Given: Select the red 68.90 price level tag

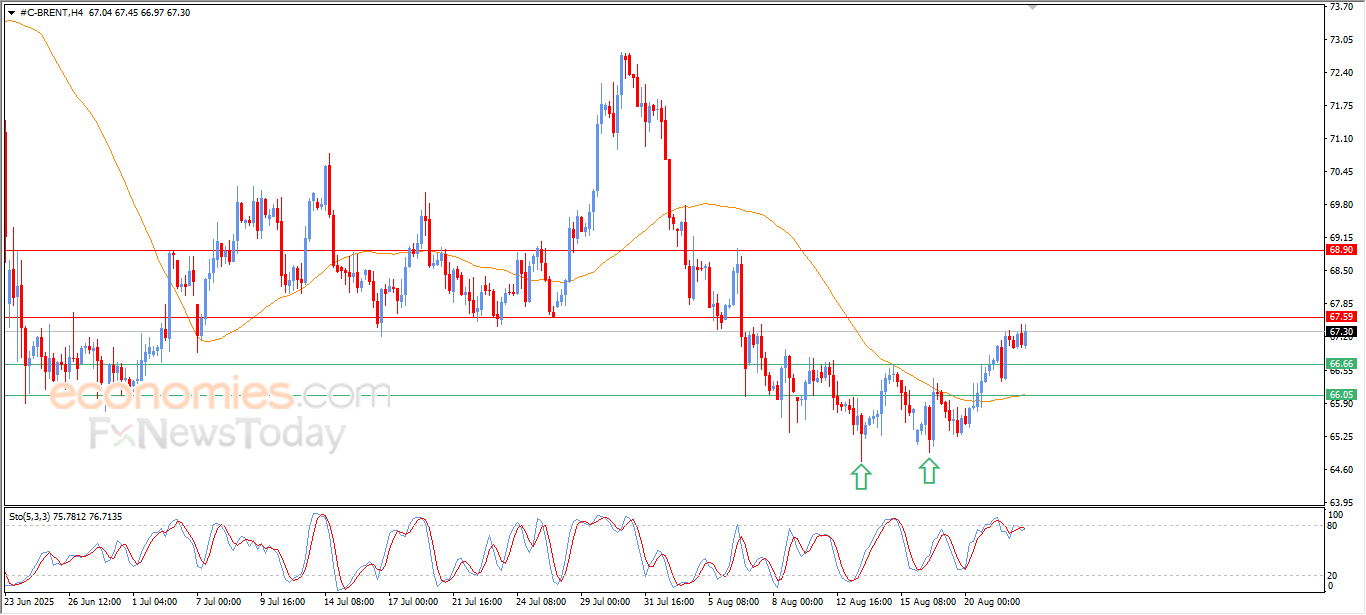Looking at the screenshot, I should point(1341,249).
